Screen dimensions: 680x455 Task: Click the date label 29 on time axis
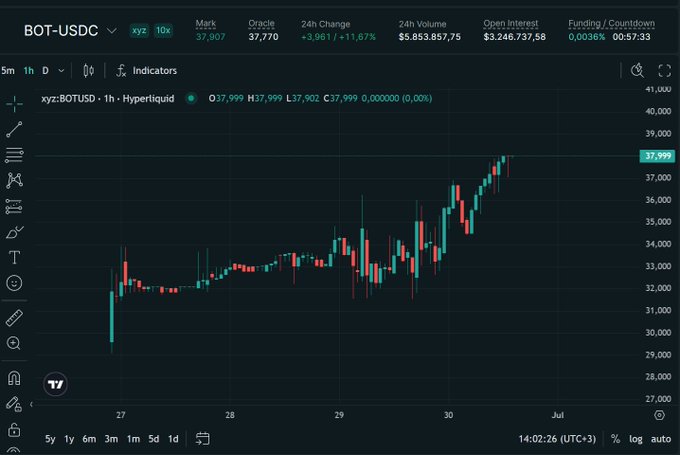pyautogui.click(x=339, y=415)
